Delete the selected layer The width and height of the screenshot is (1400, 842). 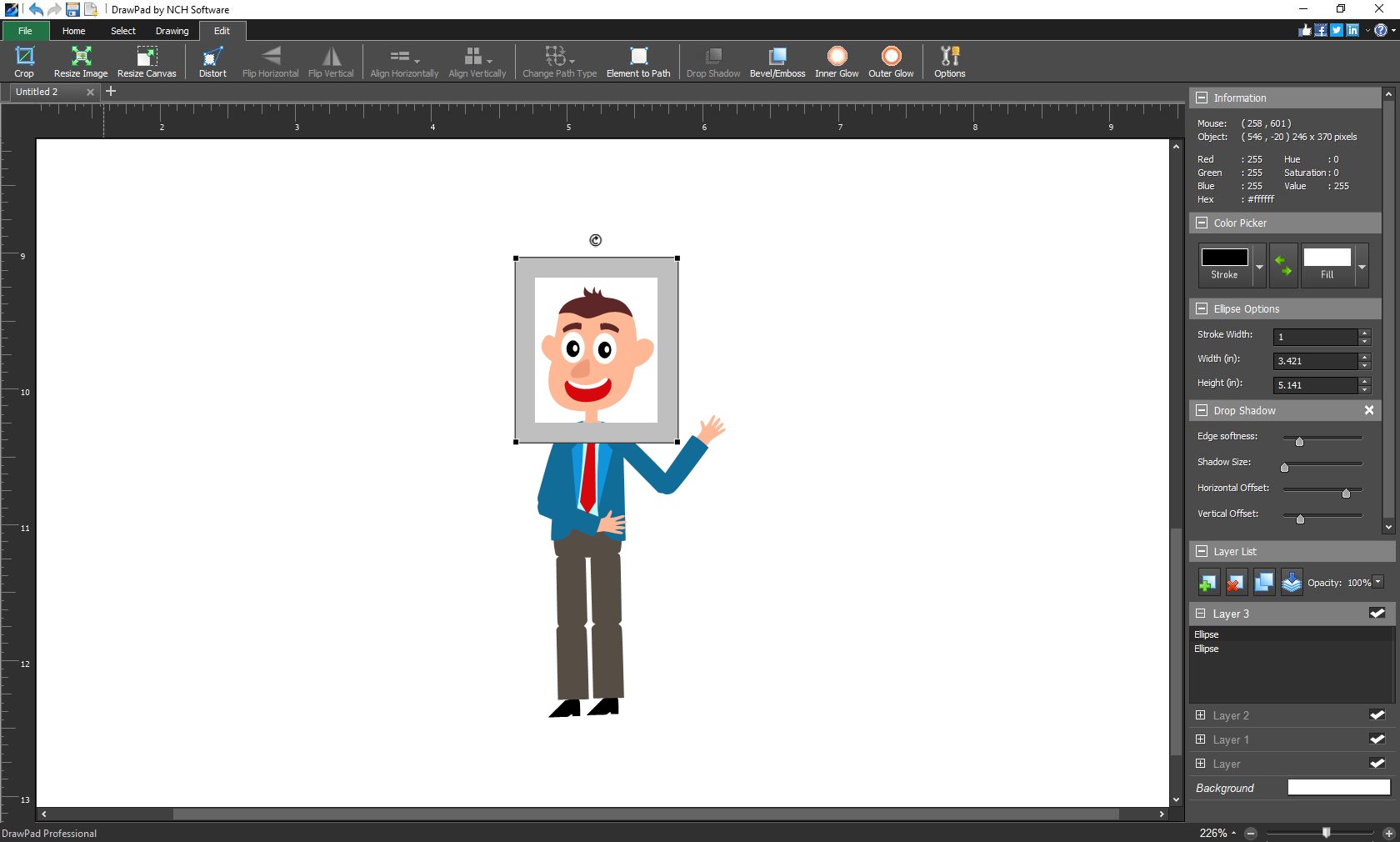pos(1235,582)
